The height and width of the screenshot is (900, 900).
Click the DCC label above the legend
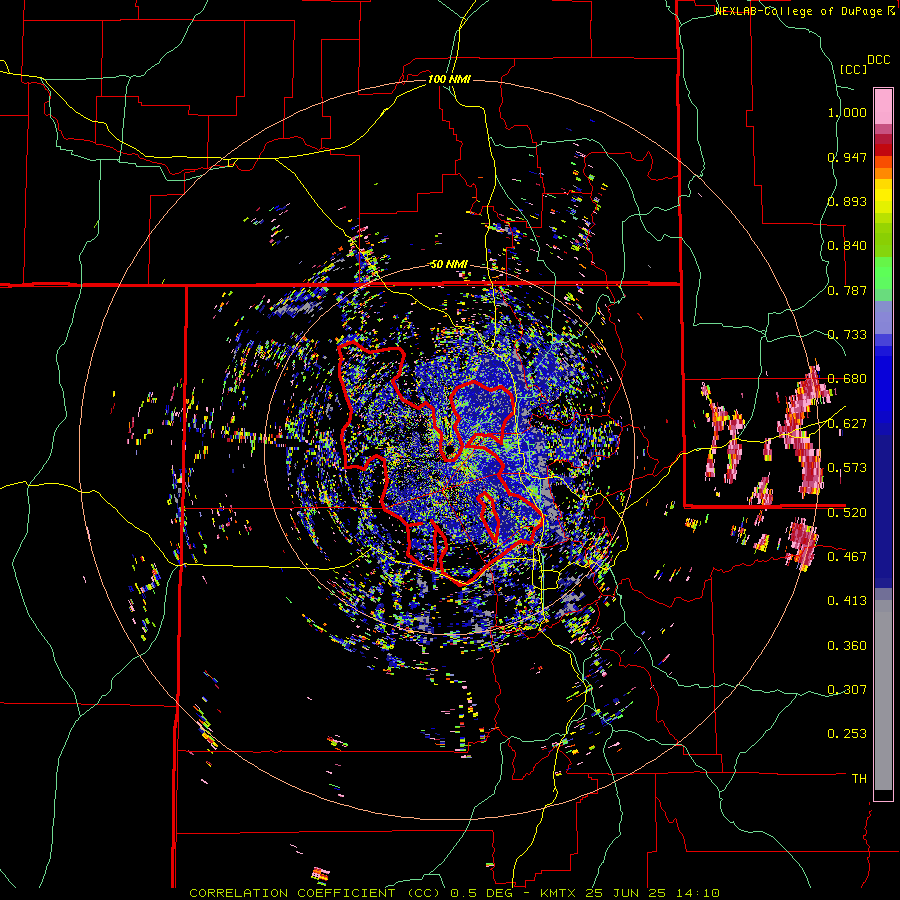pos(878,60)
